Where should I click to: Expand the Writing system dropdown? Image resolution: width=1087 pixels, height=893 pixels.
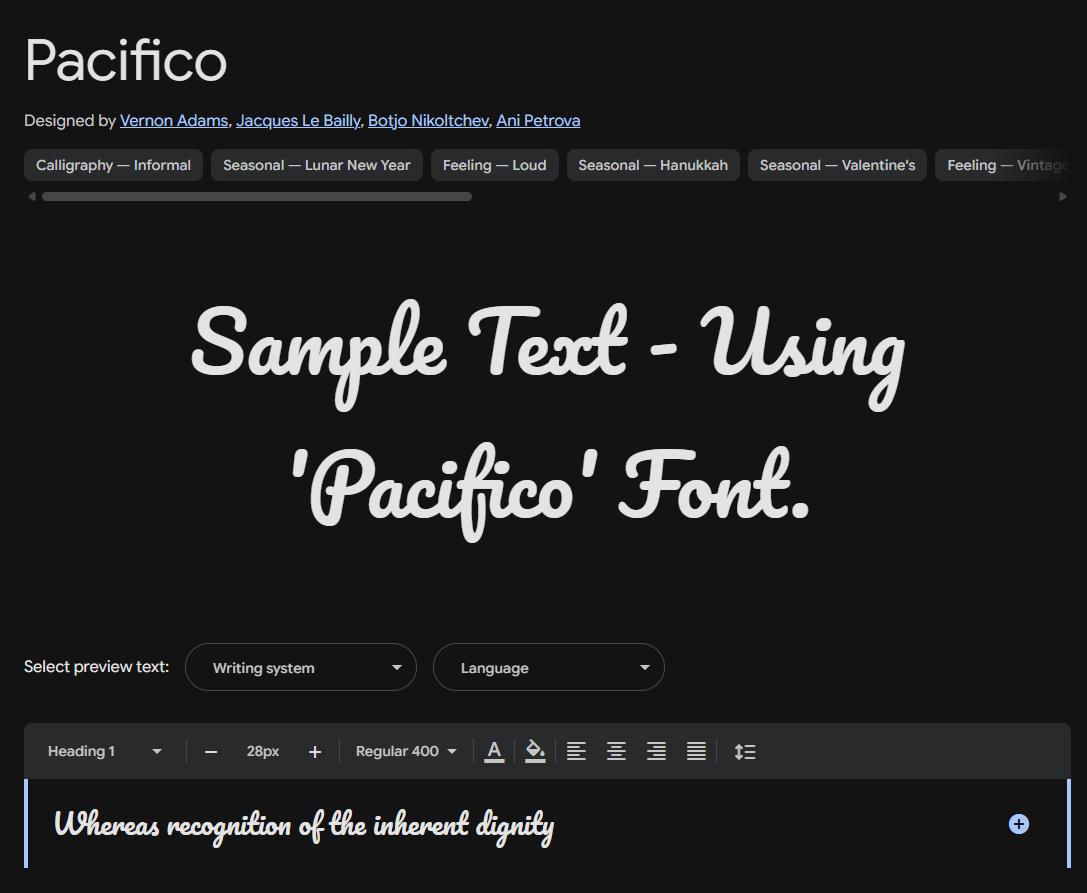301,668
